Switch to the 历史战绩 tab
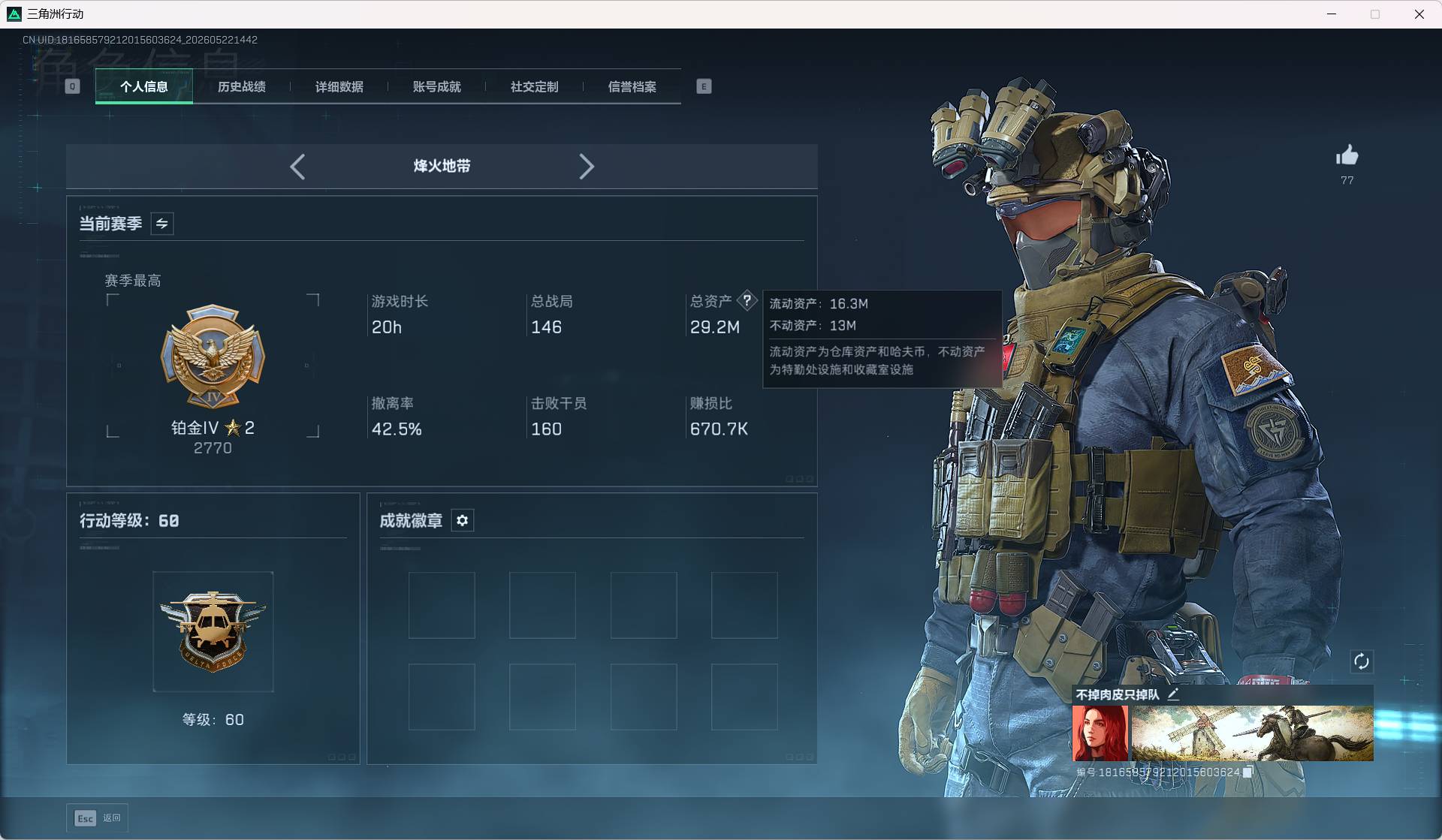1442x840 pixels. (x=241, y=86)
